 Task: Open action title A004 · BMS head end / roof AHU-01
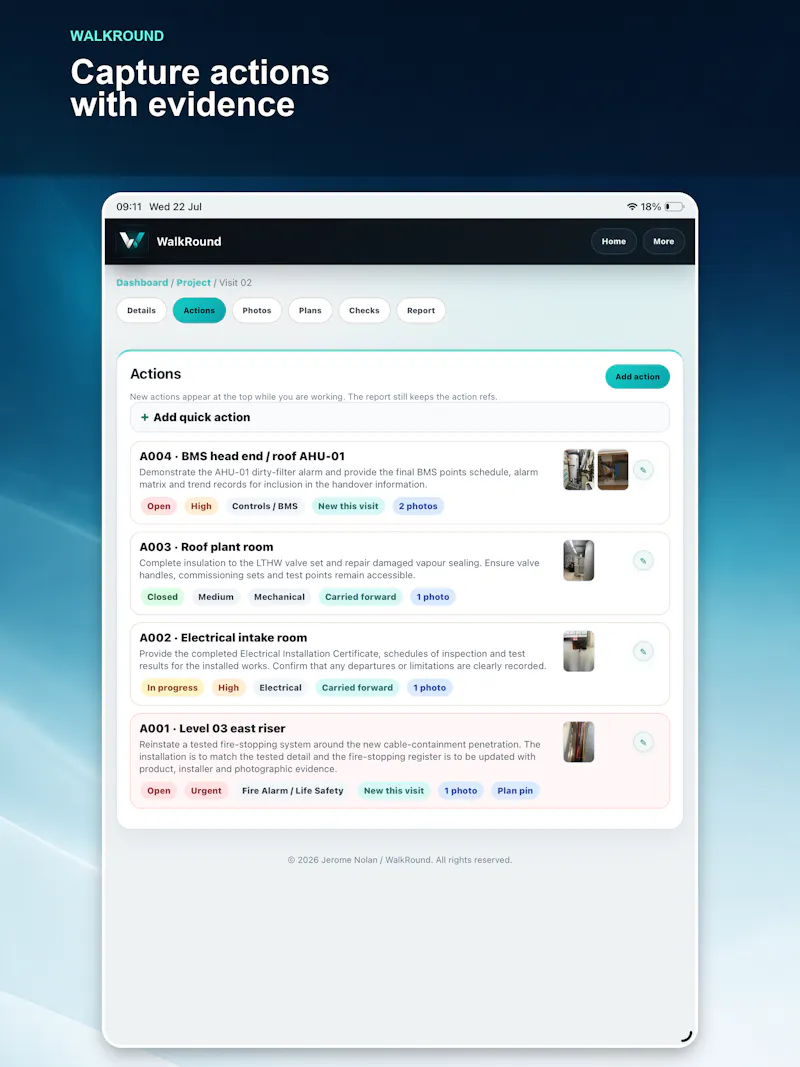click(242, 456)
